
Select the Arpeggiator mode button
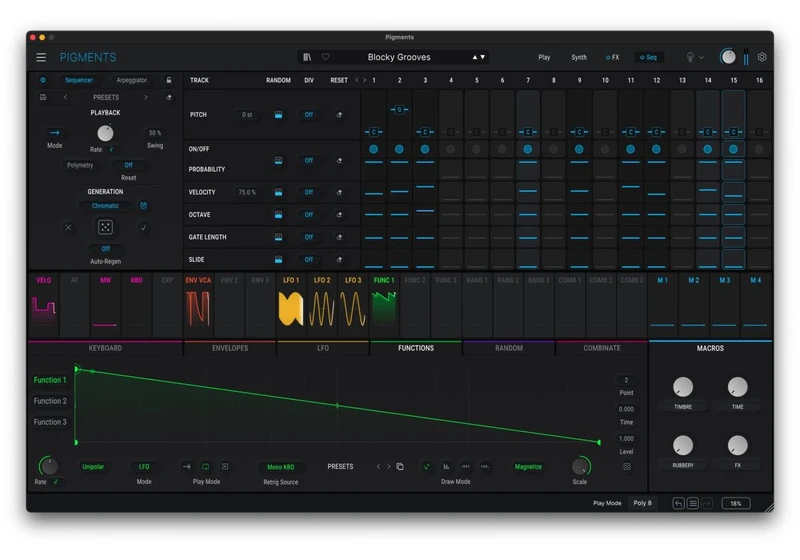pos(132,80)
